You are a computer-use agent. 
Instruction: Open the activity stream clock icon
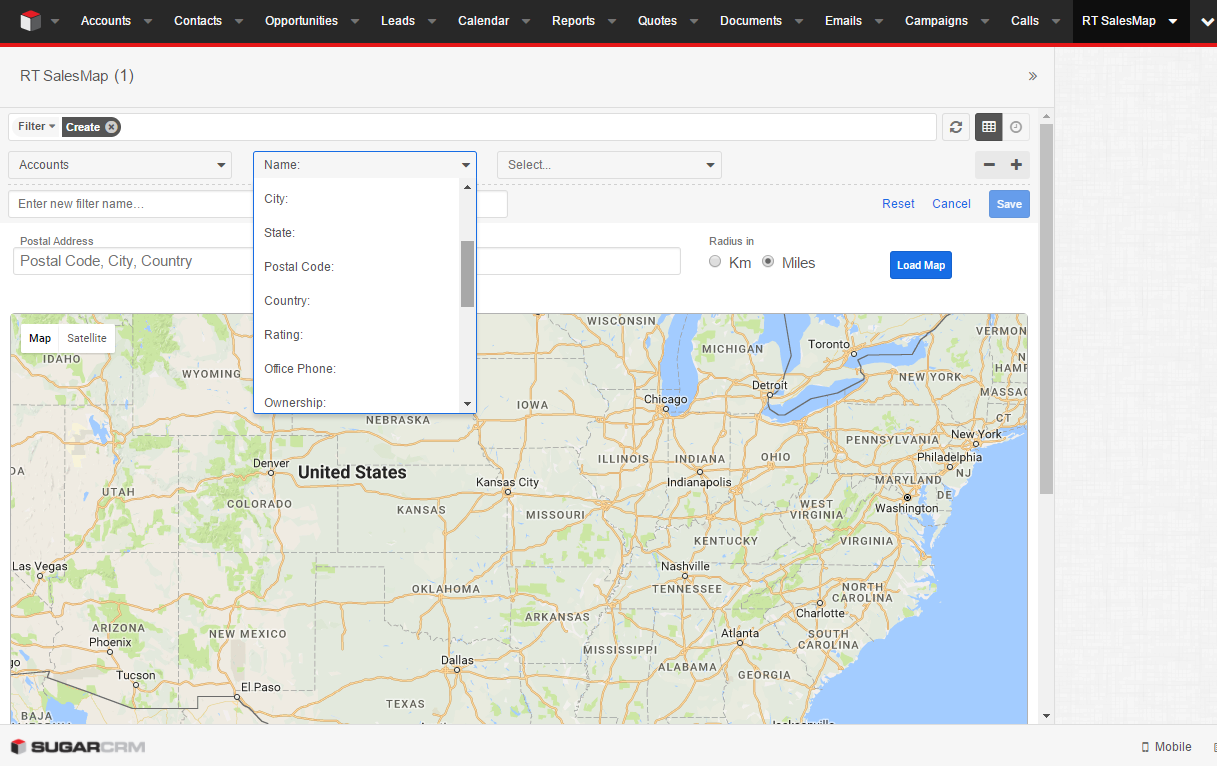click(1016, 127)
